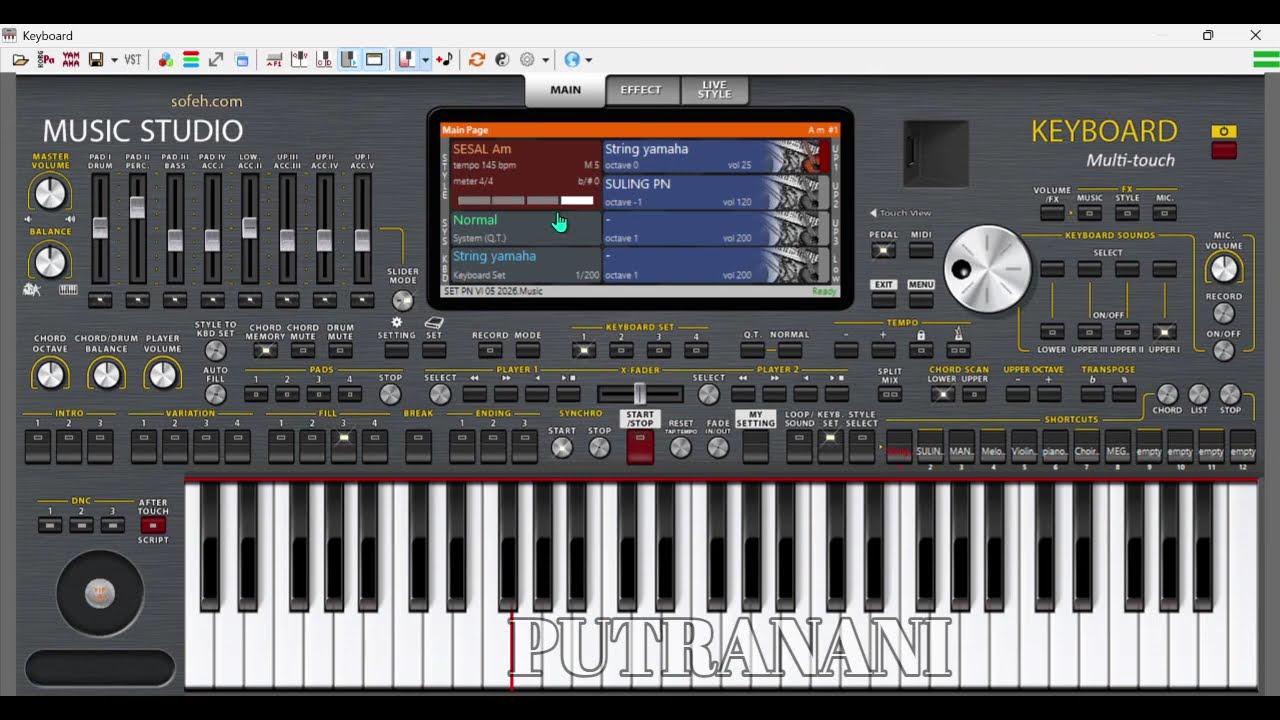Toggle the PEDAL button
This screenshot has height=720, width=1280.
click(883, 251)
